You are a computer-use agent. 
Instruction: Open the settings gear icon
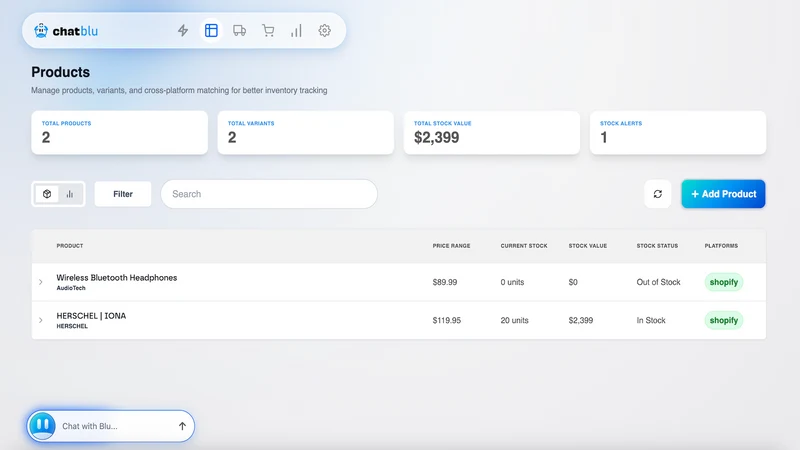324,31
